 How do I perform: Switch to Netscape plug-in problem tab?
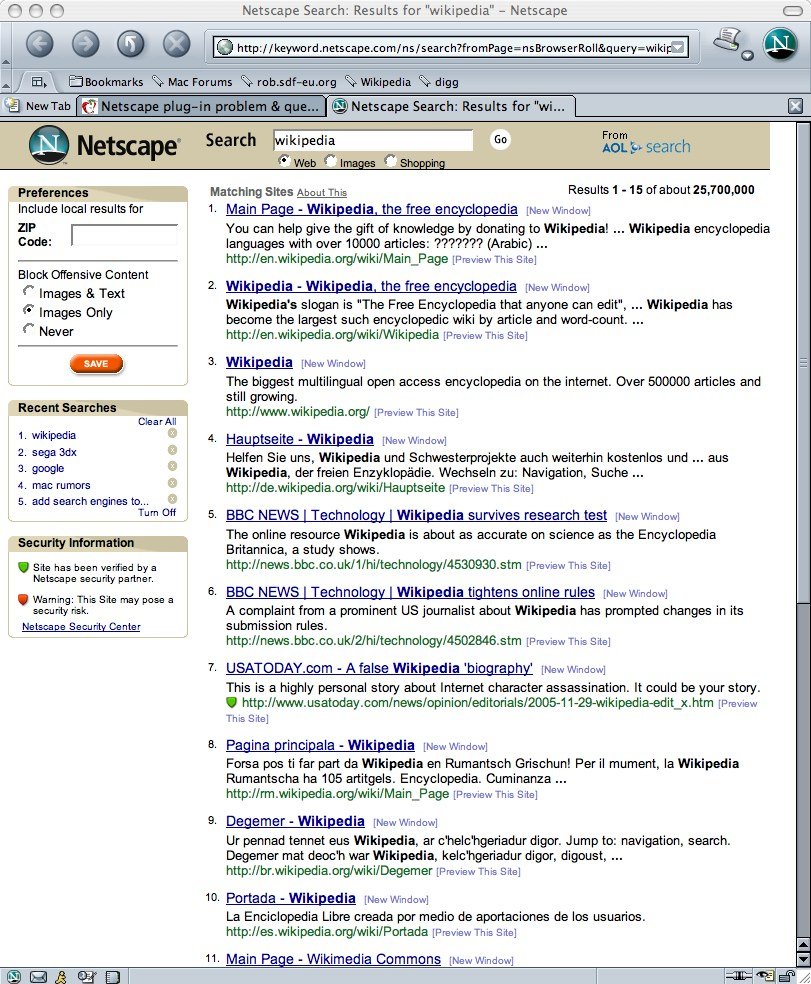pos(201,106)
